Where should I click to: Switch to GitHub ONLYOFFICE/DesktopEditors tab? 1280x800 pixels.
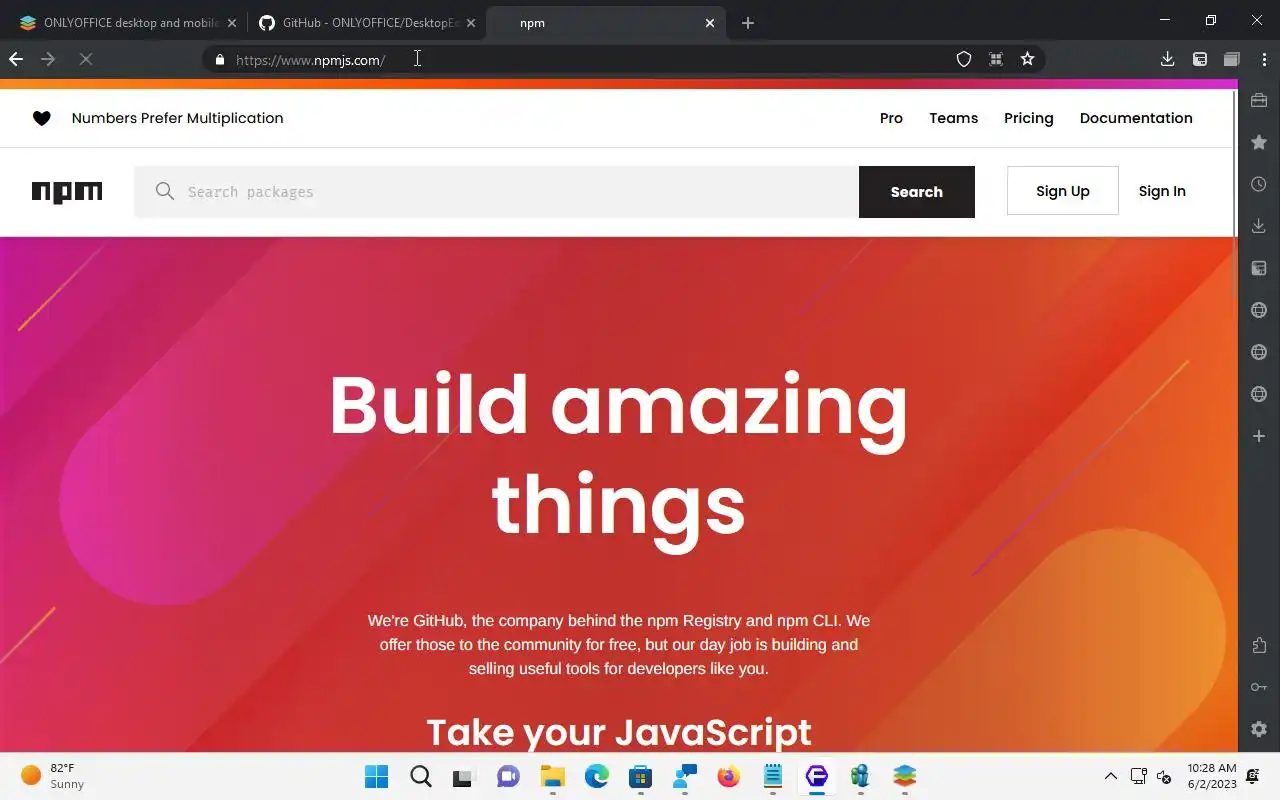coord(366,22)
